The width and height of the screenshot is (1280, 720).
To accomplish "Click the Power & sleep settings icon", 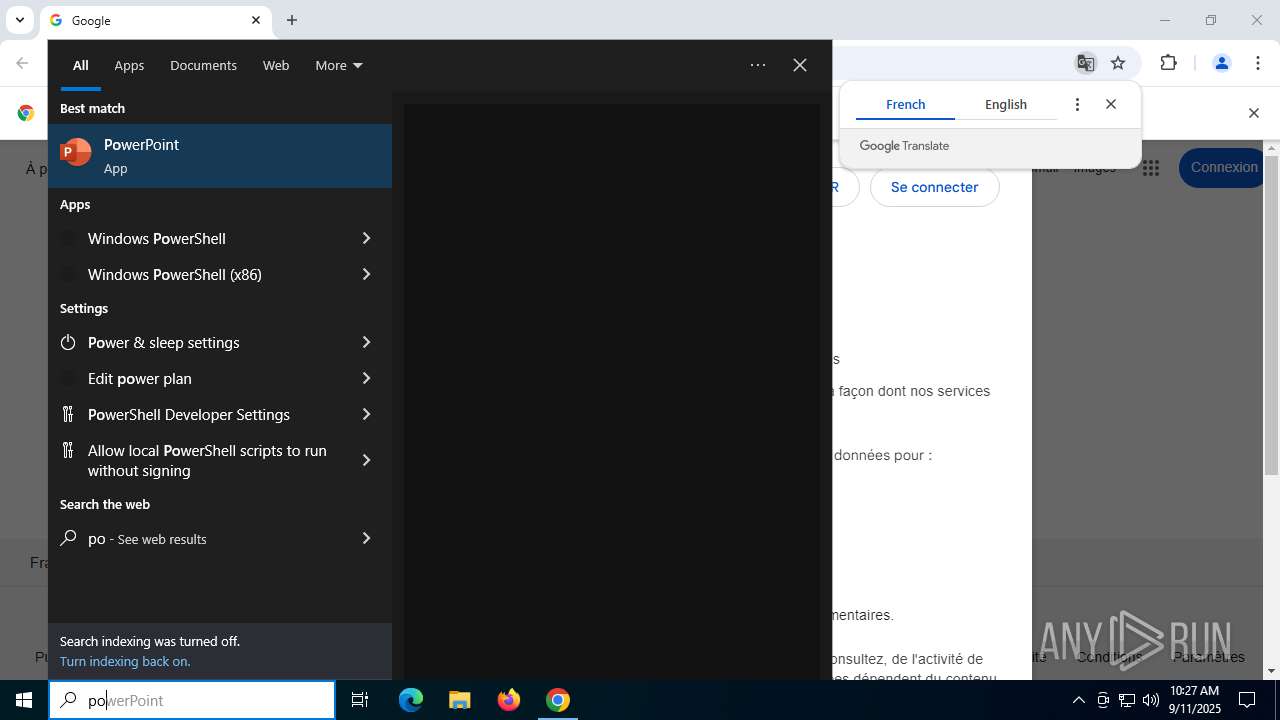I will 68,342.
